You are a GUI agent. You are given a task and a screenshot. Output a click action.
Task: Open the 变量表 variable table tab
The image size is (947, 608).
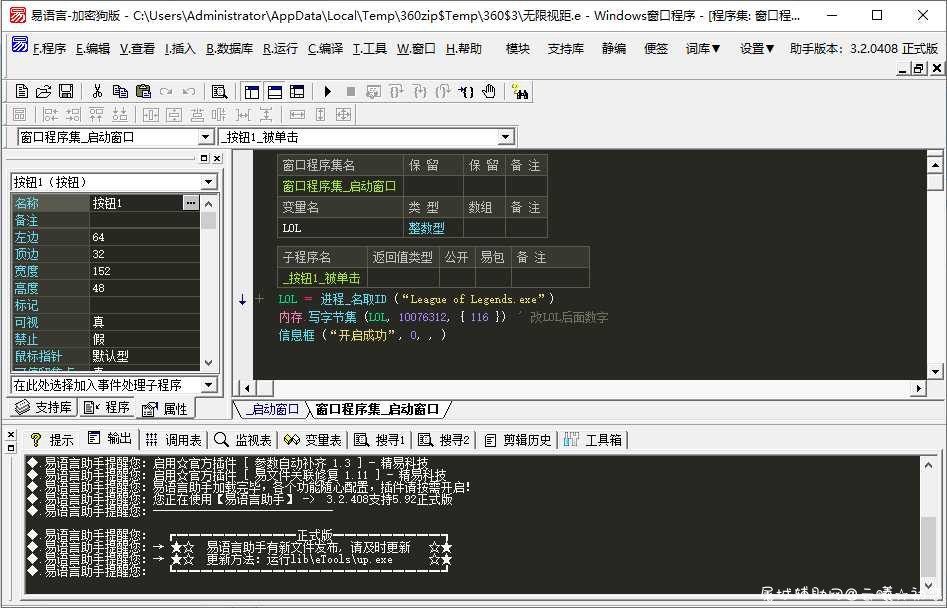click(x=313, y=440)
